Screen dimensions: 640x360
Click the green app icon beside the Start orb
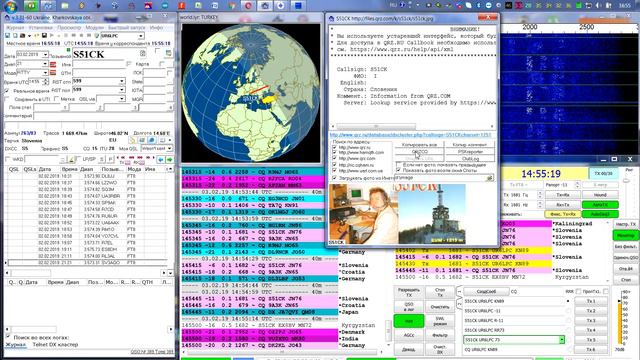coord(31,6)
